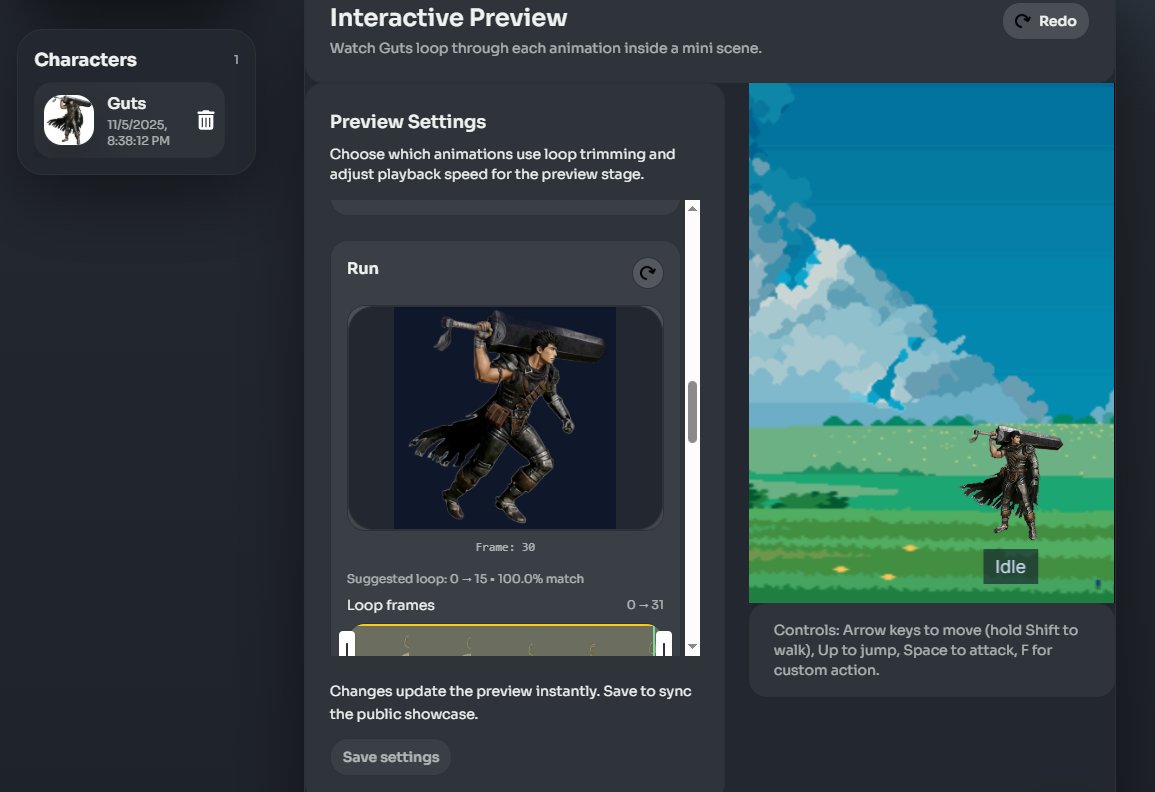Click the Loop frames label
Viewport: 1155px width, 792px height.
[390, 605]
